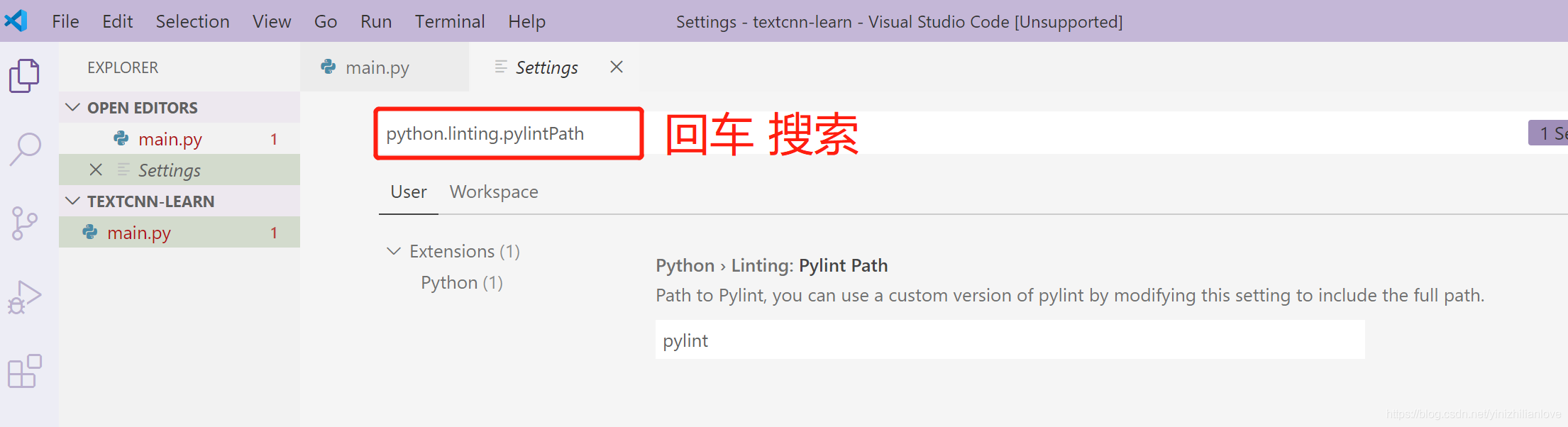Screen dimensions: 1568x427
Task: Open main.py in TEXTCNN-LEARN folder
Action: pyautogui.click(x=180, y=232)
